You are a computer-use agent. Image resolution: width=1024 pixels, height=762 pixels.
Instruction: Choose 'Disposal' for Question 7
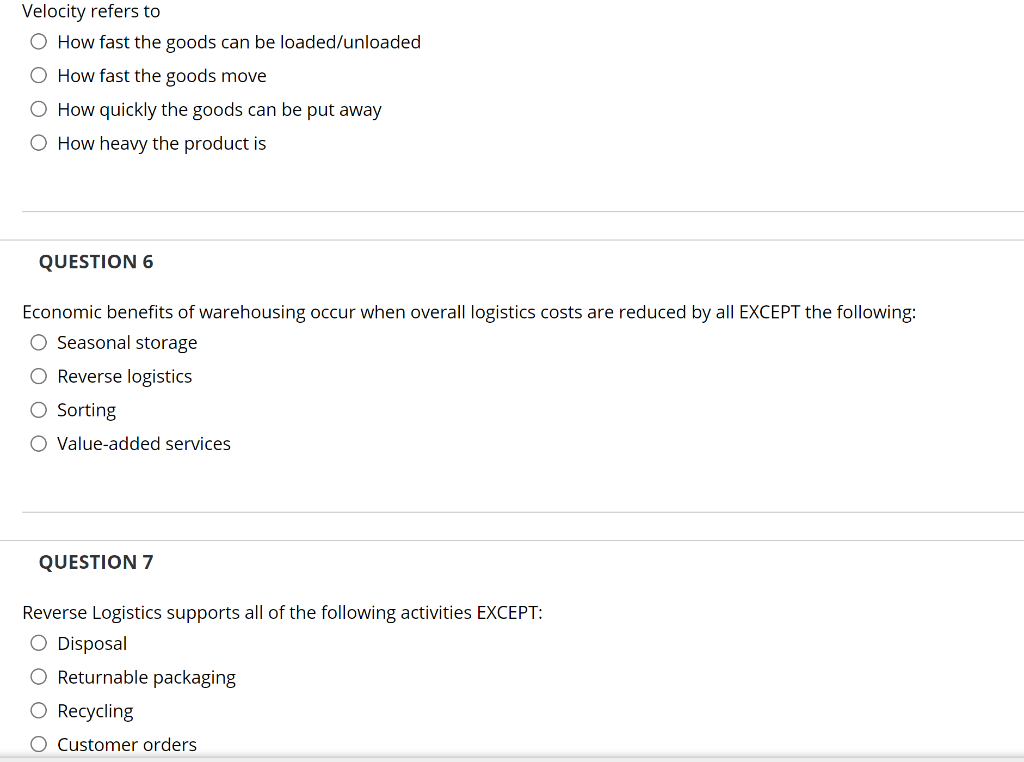[38, 644]
